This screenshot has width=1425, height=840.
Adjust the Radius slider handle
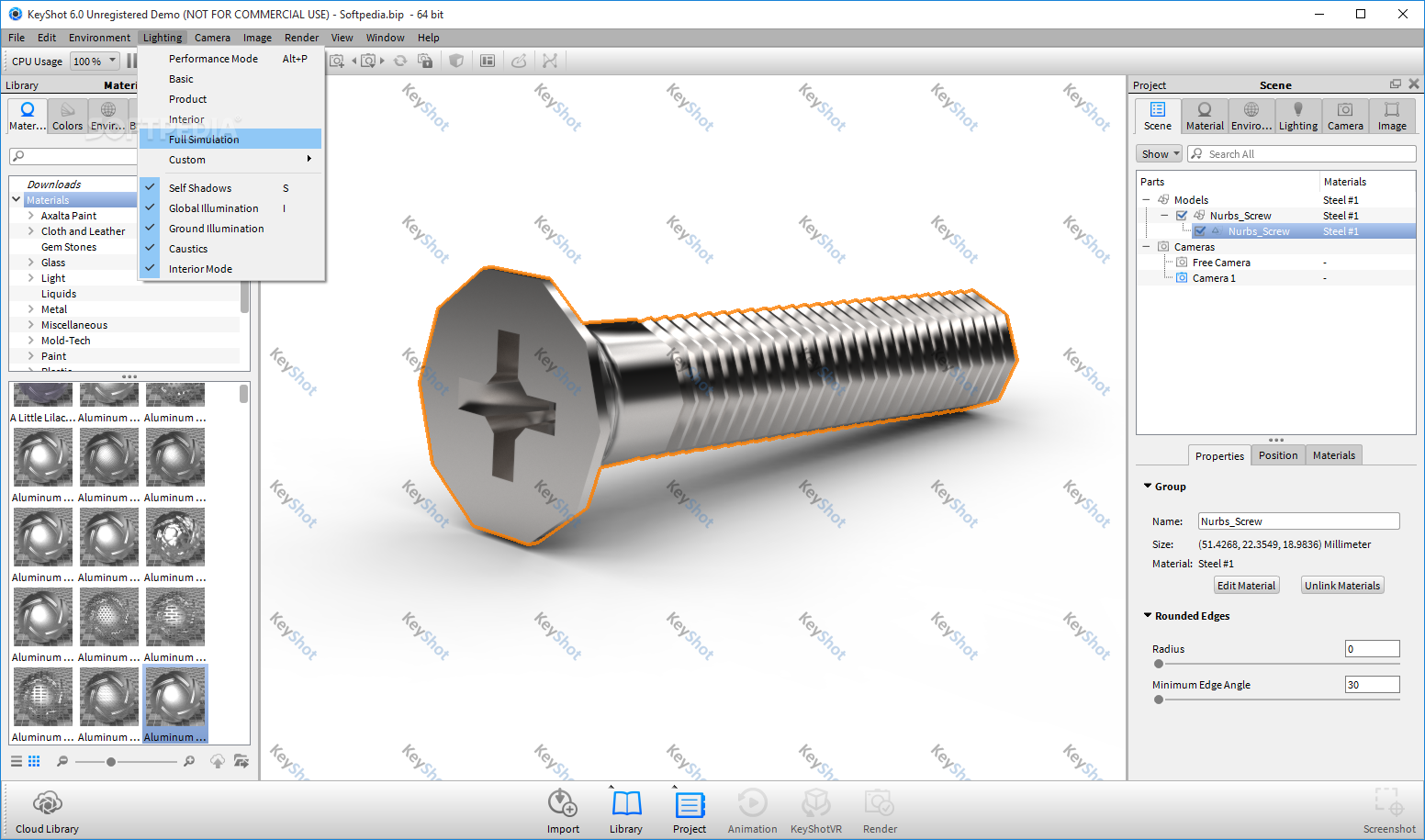[x=1159, y=664]
